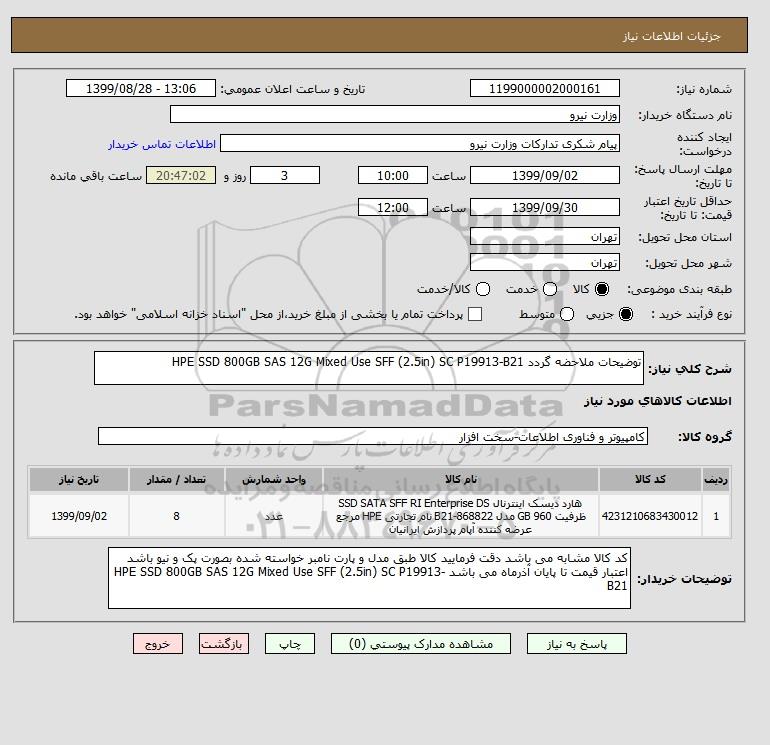This screenshot has height=745, width=770.
Task: Click the طبقه بندی موضوعی label
Action: 680,289
